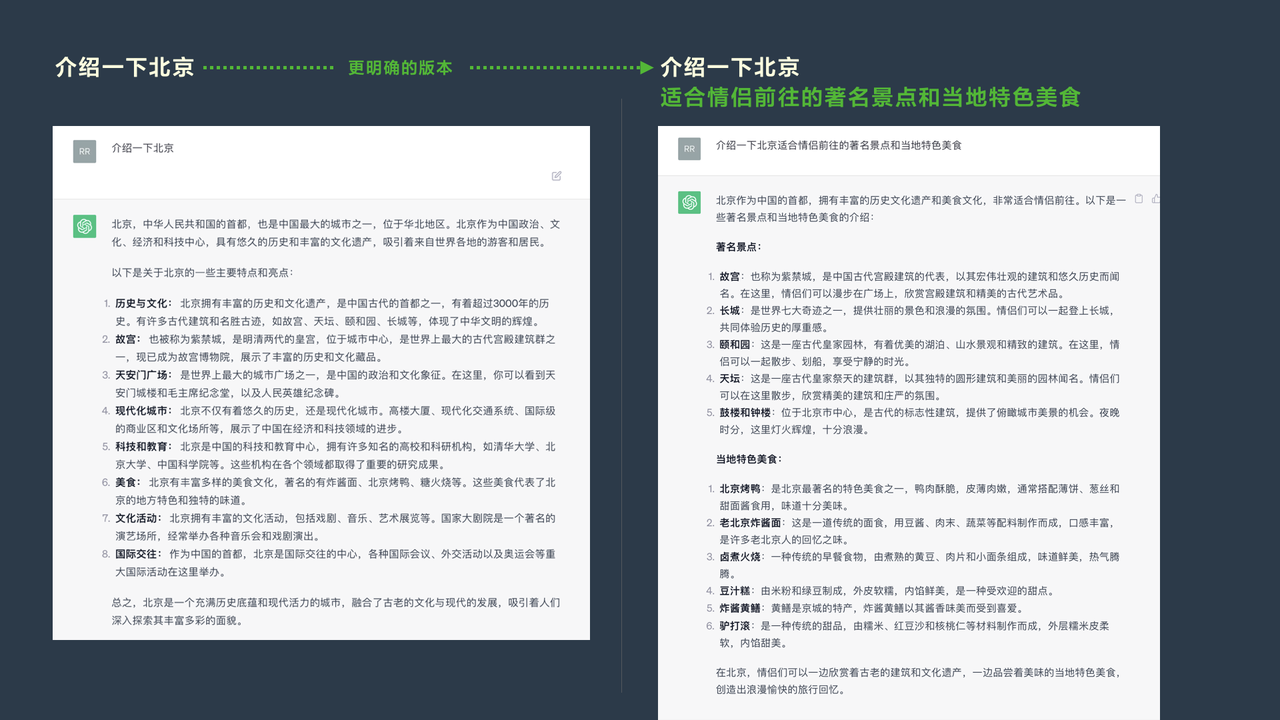Click the bold item 国际交往
The width and height of the screenshot is (1280, 720).
[x=139, y=554]
